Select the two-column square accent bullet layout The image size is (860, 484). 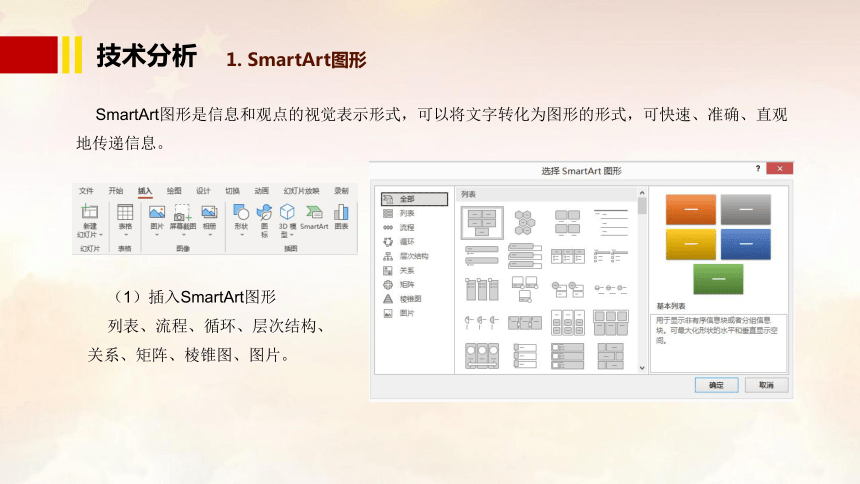tap(610, 256)
